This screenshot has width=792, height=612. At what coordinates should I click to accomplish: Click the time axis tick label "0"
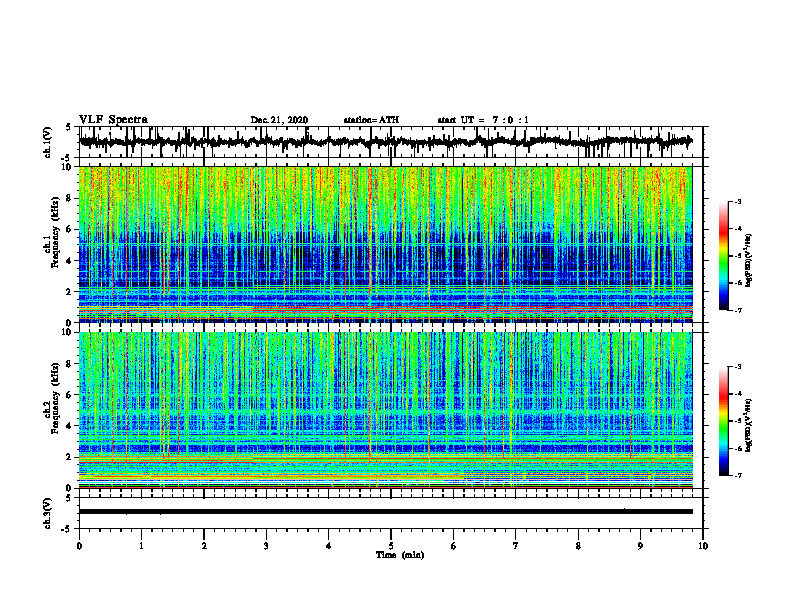pos(79,546)
